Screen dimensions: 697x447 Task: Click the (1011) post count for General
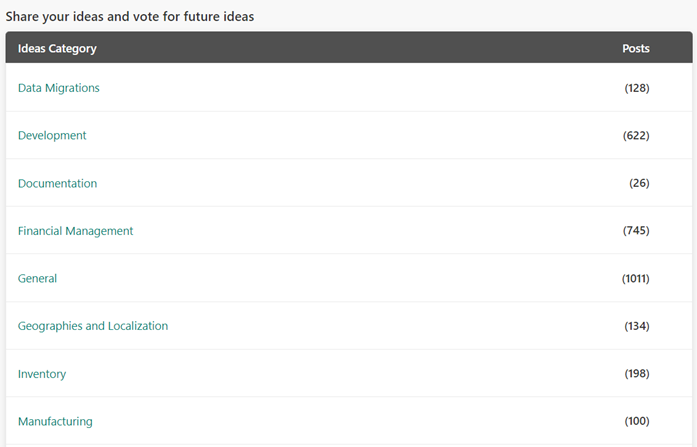[636, 279]
